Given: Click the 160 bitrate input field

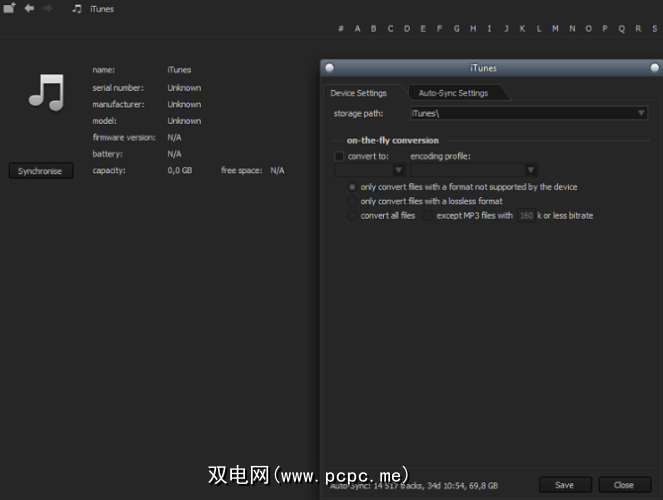Looking at the screenshot, I should coord(526,216).
